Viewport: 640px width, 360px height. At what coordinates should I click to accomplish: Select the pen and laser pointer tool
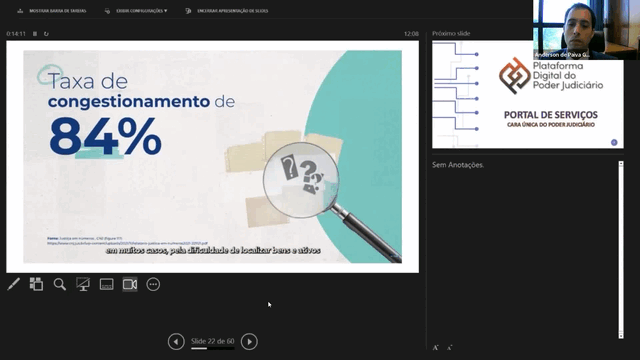click(x=13, y=284)
